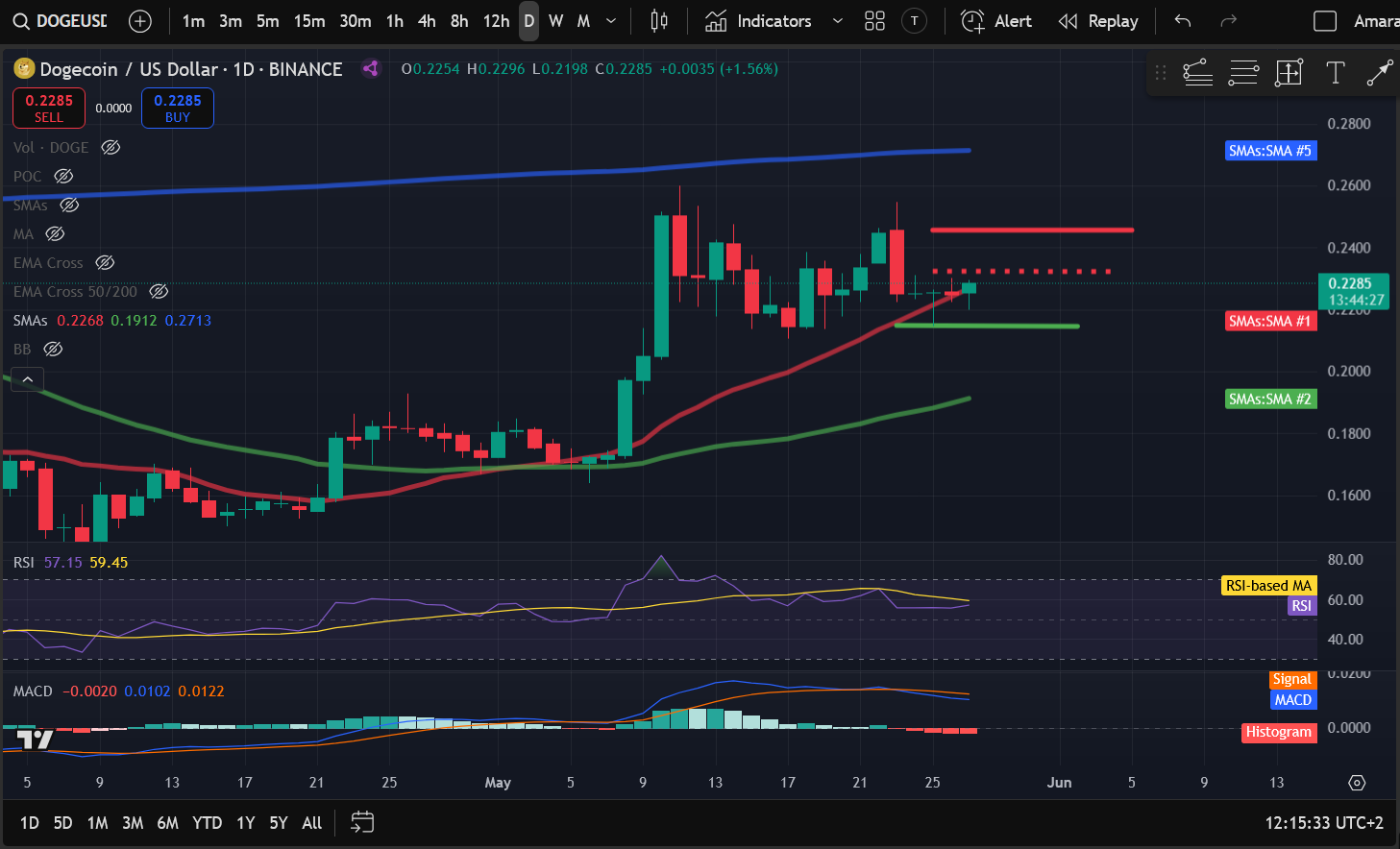Set date range to All
This screenshot has height=849, width=1400.
click(311, 823)
